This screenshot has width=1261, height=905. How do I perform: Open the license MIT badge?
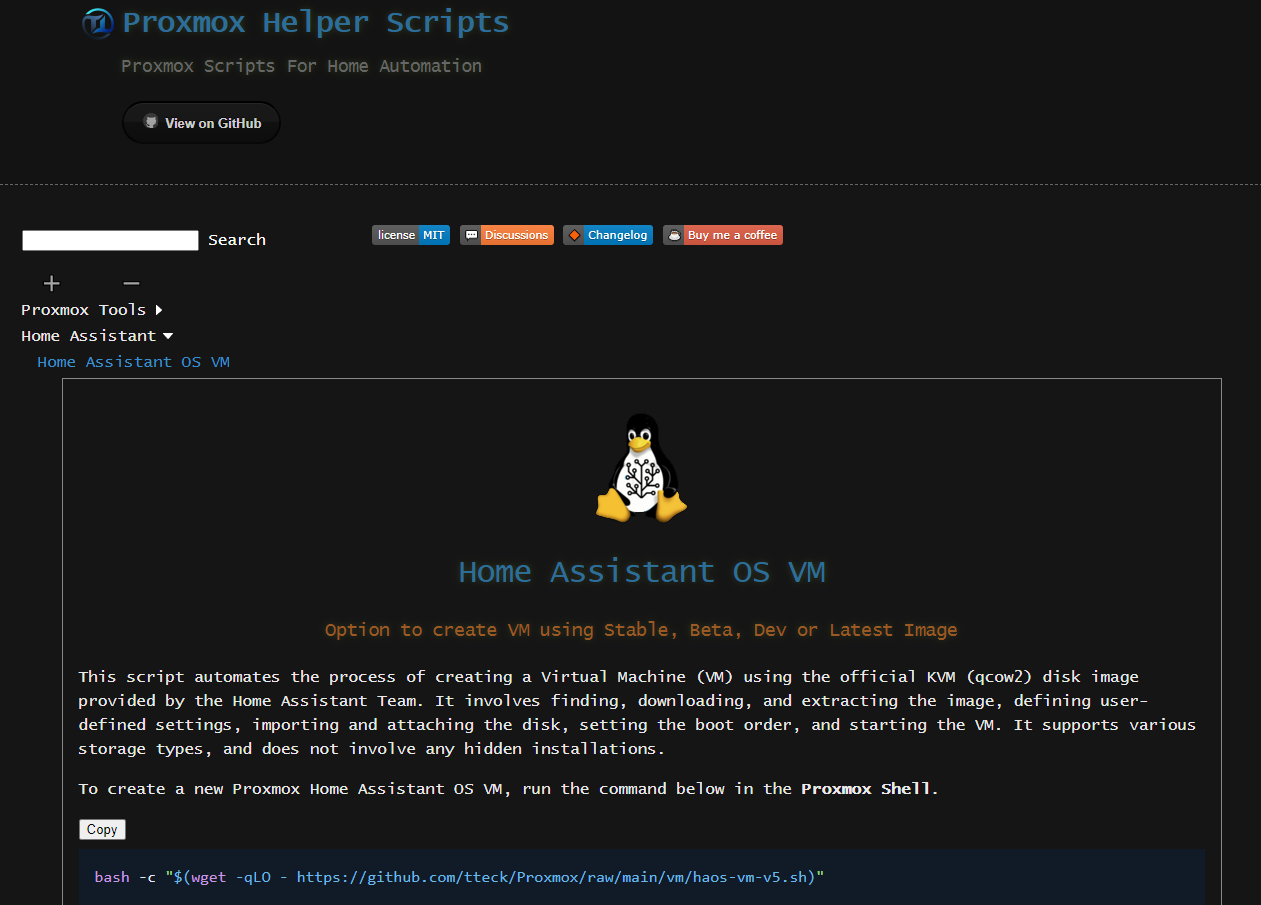411,235
